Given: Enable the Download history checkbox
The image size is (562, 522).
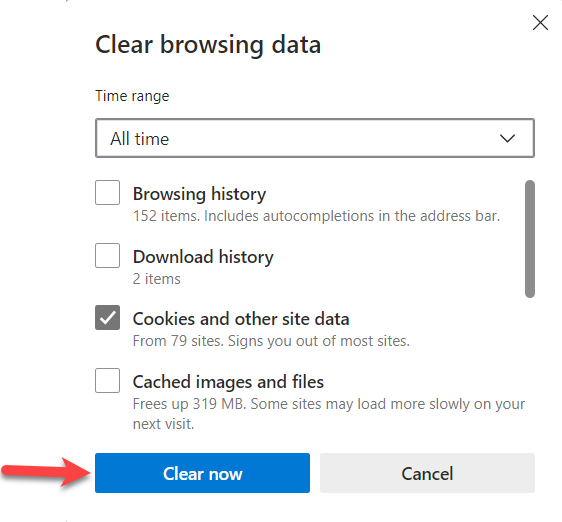Looking at the screenshot, I should [108, 255].
